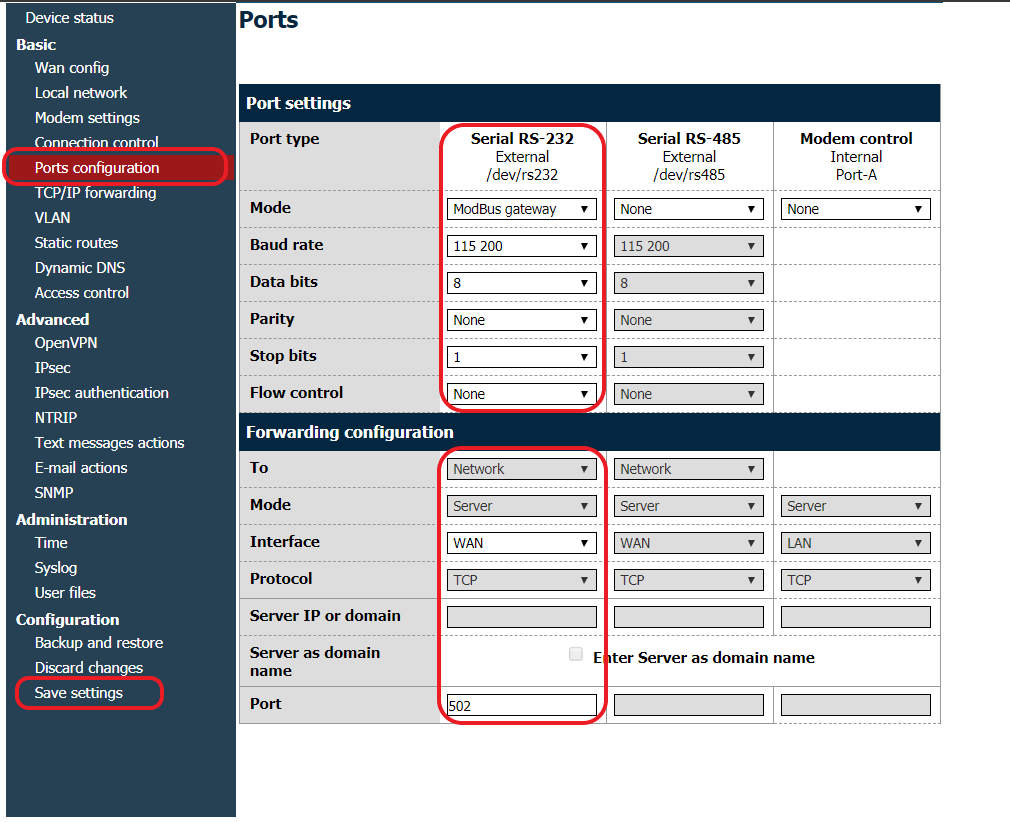Open RS-485 Stop bits dropdown
The height and width of the screenshot is (822, 1010).
(689, 357)
